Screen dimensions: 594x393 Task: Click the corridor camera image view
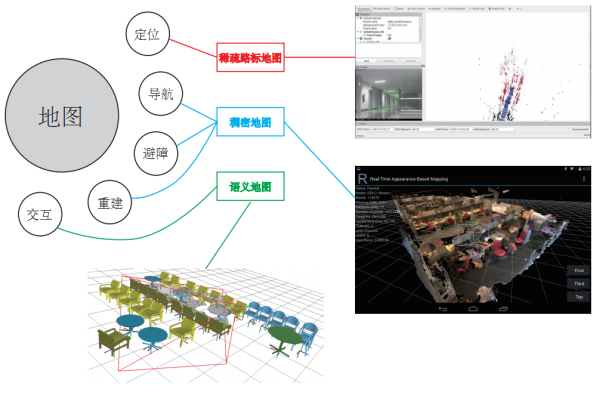388,95
